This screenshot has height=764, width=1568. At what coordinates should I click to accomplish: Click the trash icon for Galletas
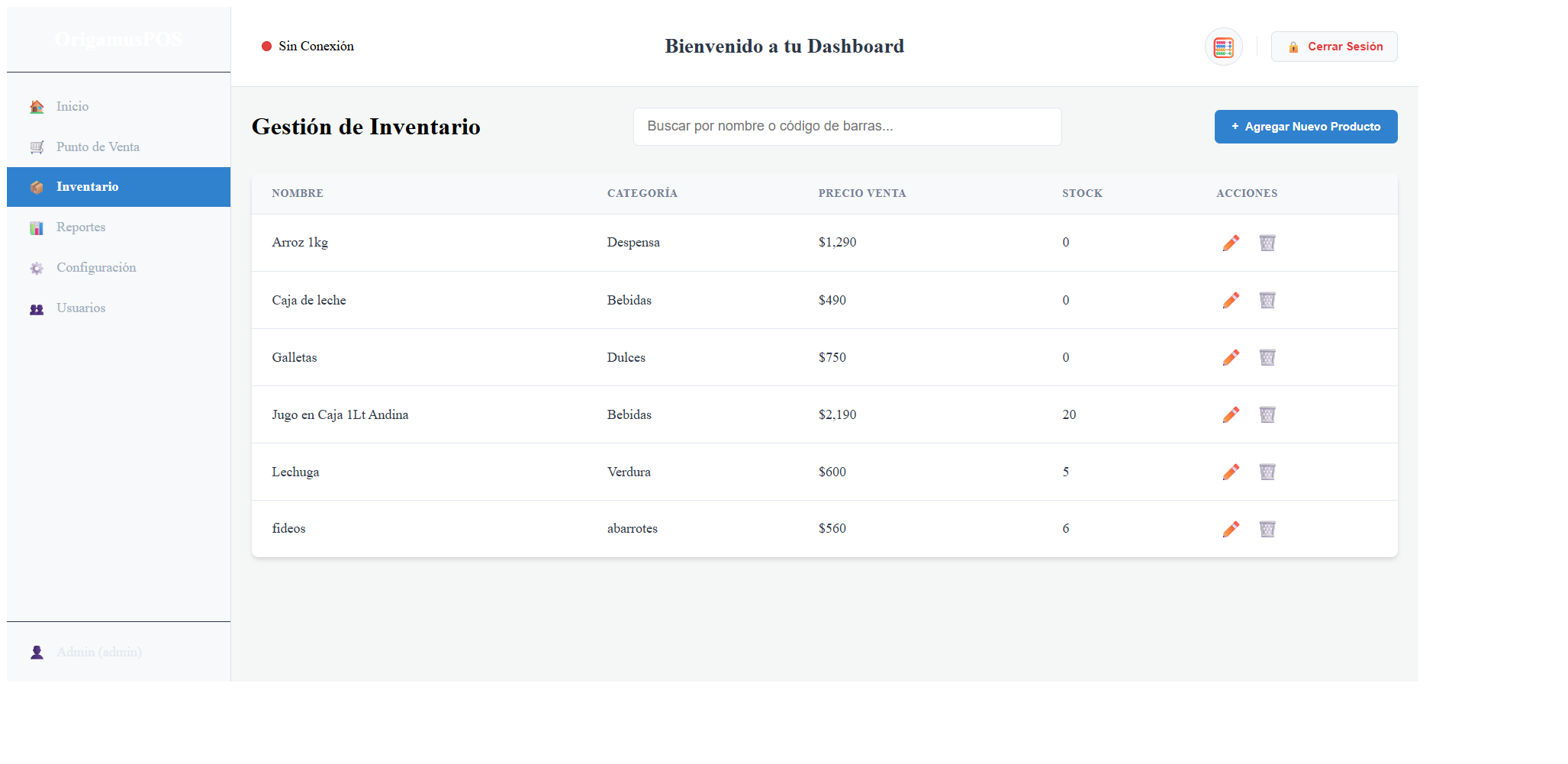(1267, 357)
